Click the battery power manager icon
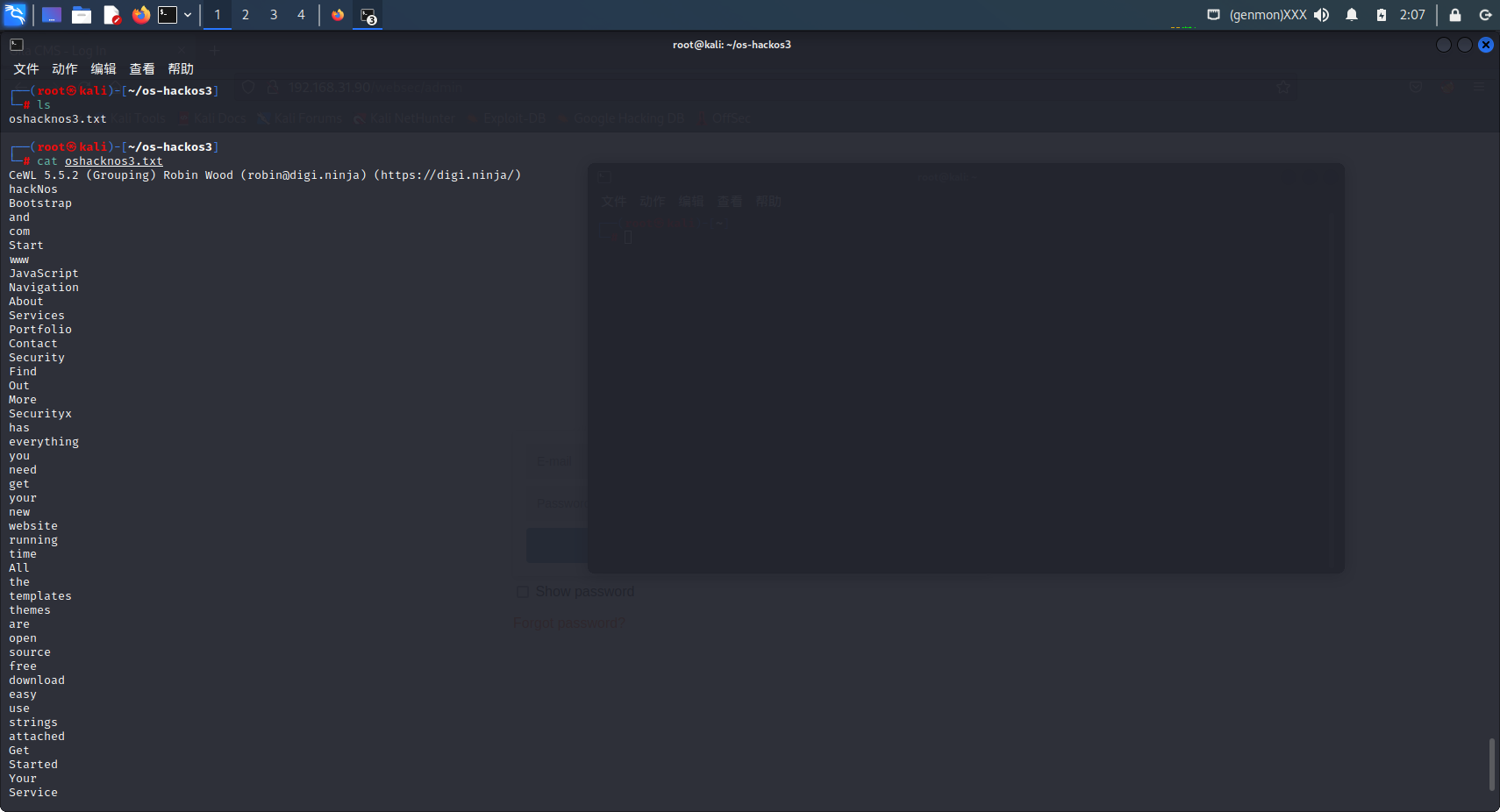1500x812 pixels. [x=1382, y=15]
